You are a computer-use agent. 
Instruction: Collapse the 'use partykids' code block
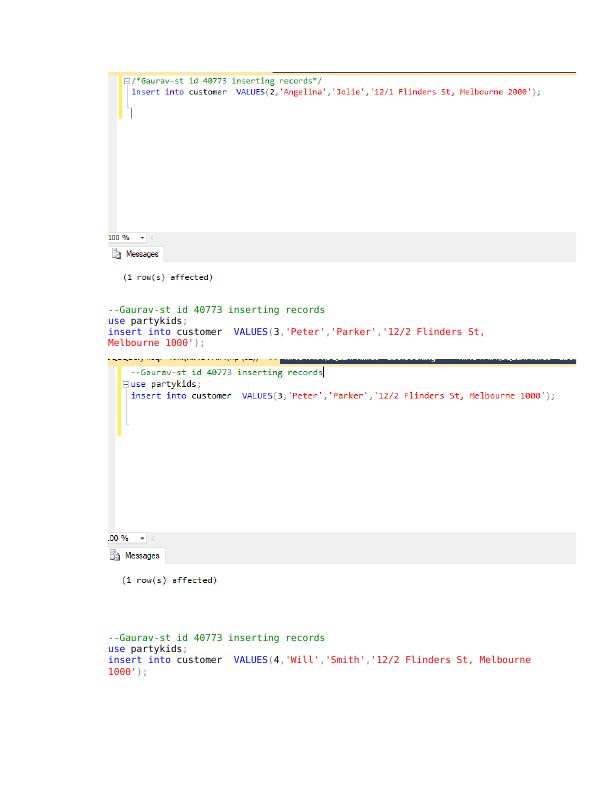click(126, 384)
